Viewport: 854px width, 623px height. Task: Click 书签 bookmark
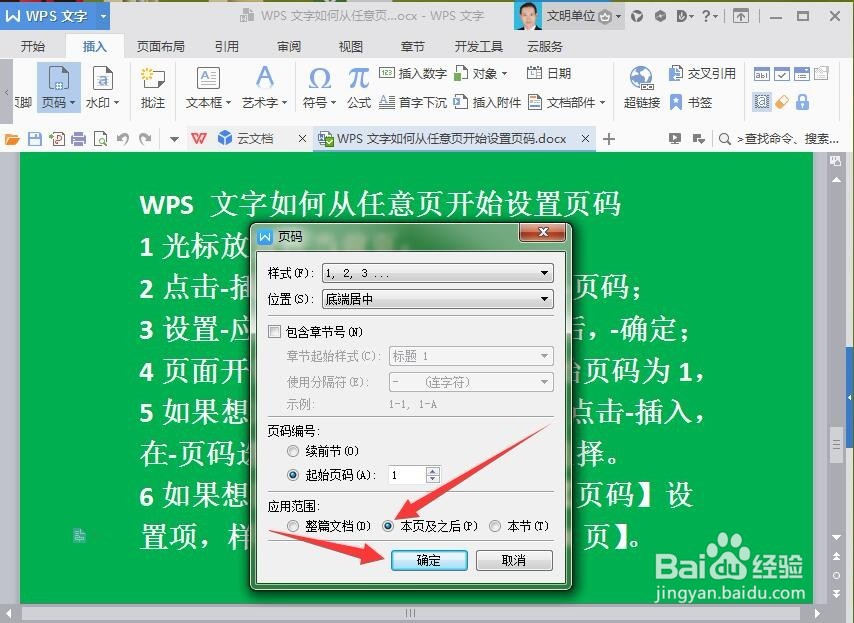pyautogui.click(x=691, y=102)
